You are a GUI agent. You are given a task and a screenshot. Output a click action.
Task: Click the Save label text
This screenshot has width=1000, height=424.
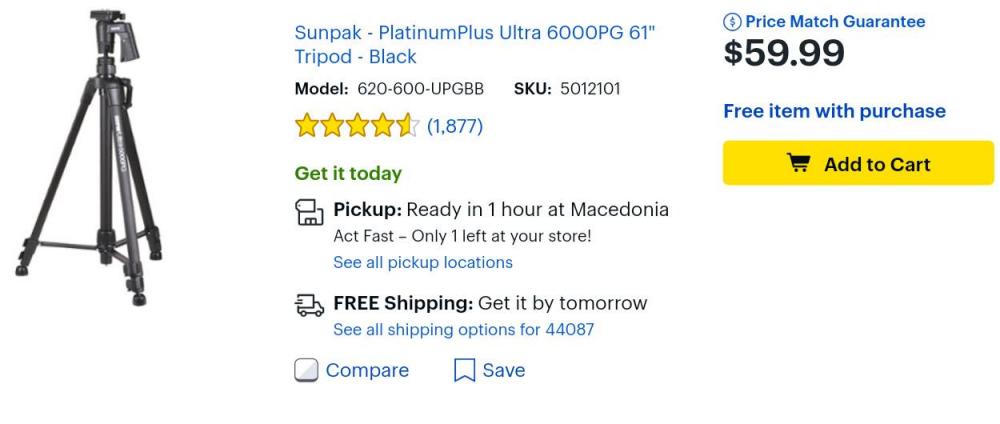(x=503, y=371)
